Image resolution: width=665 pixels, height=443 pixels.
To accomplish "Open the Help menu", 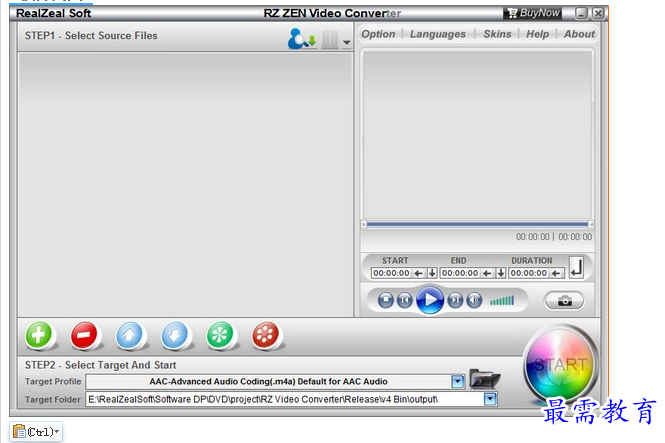I will [537, 34].
